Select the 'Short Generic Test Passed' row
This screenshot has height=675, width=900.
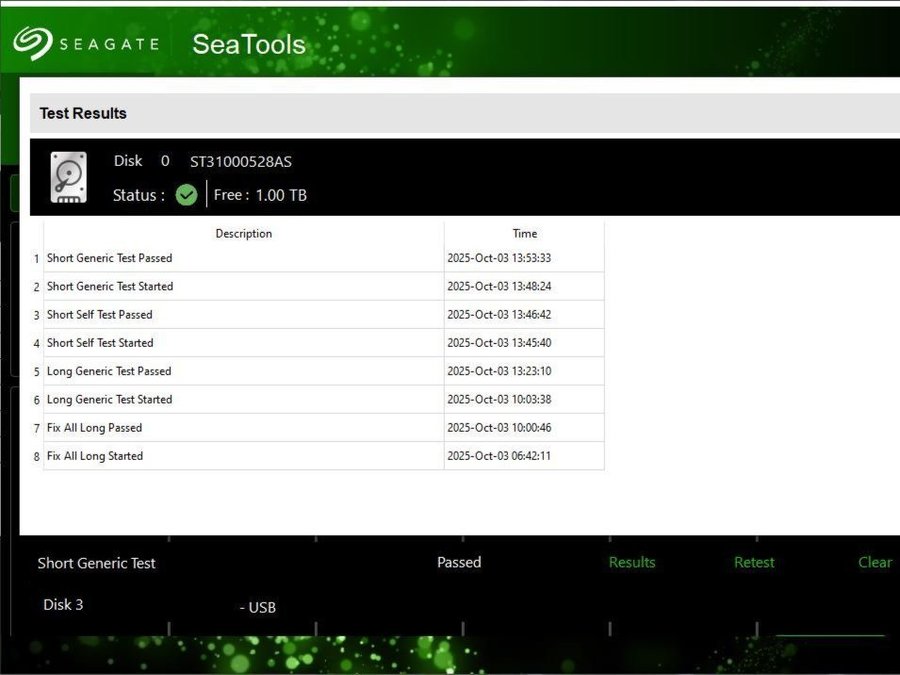(110, 258)
